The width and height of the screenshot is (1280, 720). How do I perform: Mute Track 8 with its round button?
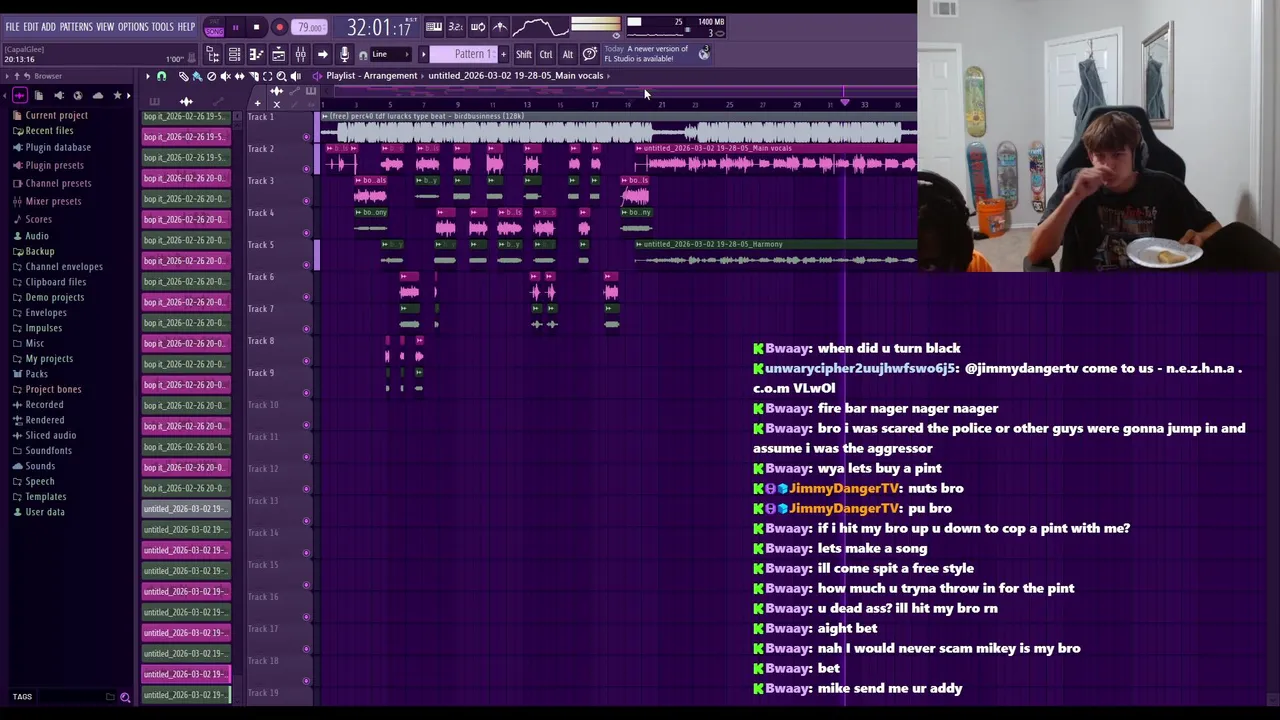[x=307, y=361]
